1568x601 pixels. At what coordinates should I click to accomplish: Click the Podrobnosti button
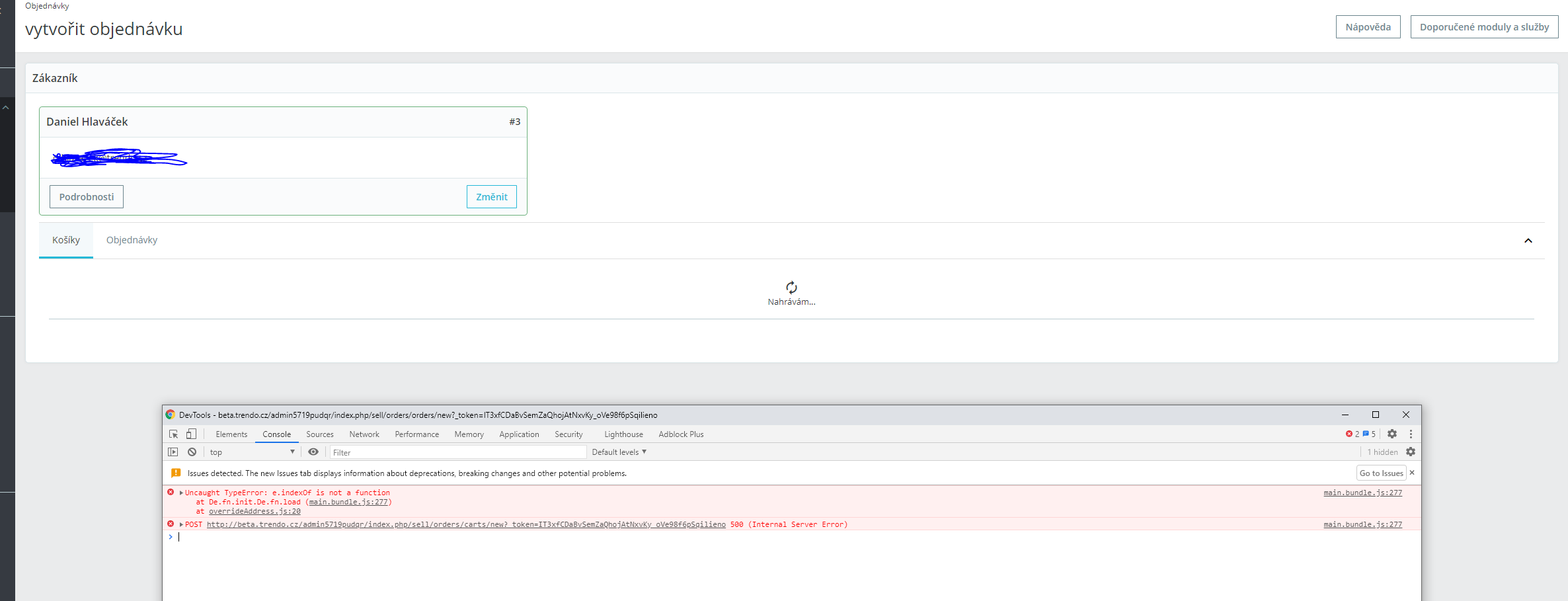tap(87, 197)
